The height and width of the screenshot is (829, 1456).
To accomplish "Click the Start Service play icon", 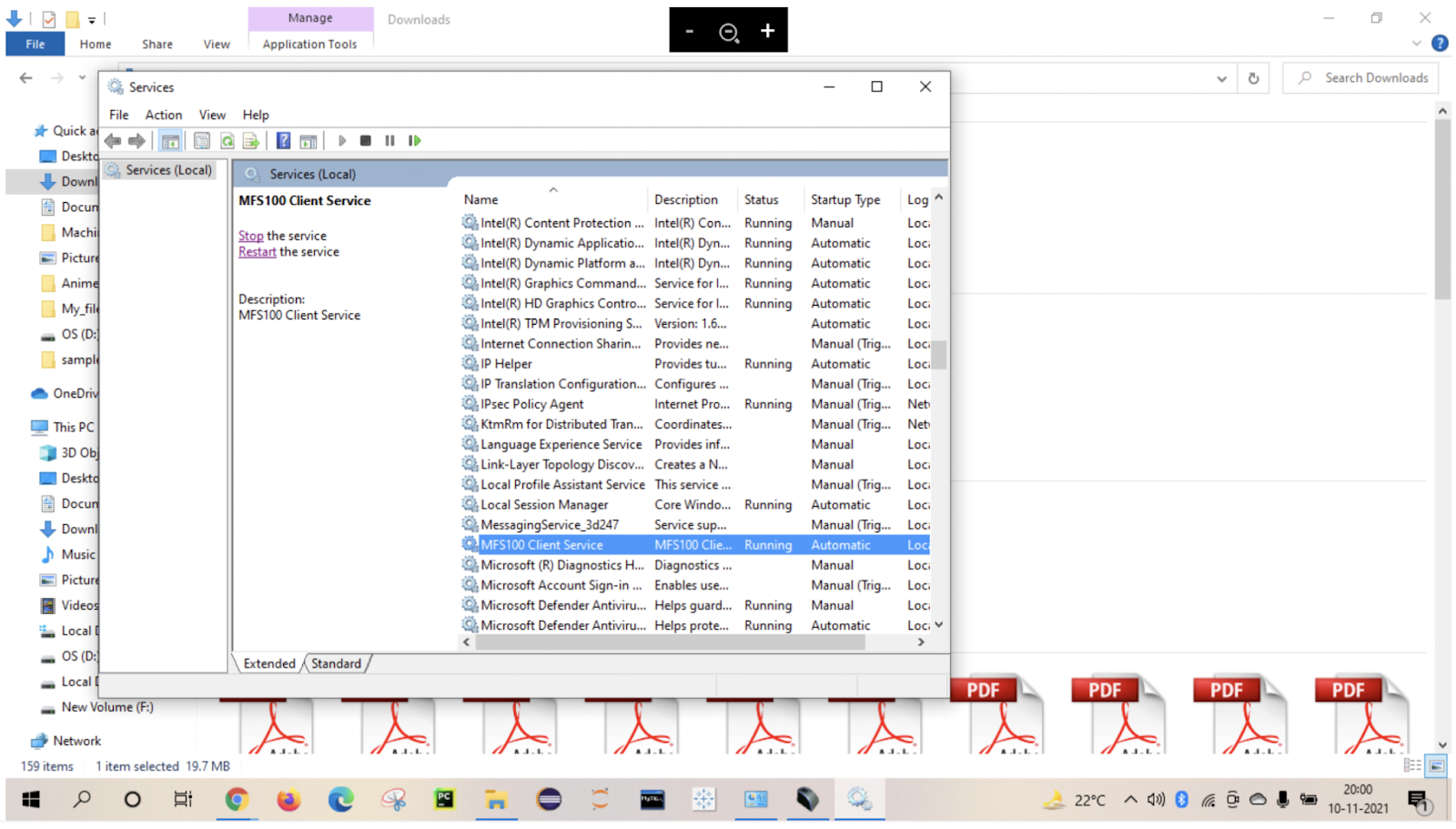I will tap(342, 141).
